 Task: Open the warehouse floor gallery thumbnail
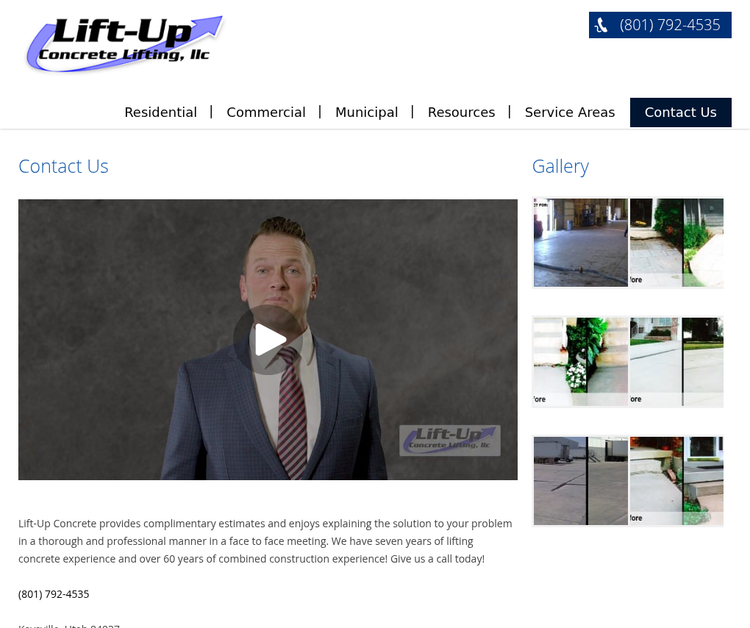581,242
